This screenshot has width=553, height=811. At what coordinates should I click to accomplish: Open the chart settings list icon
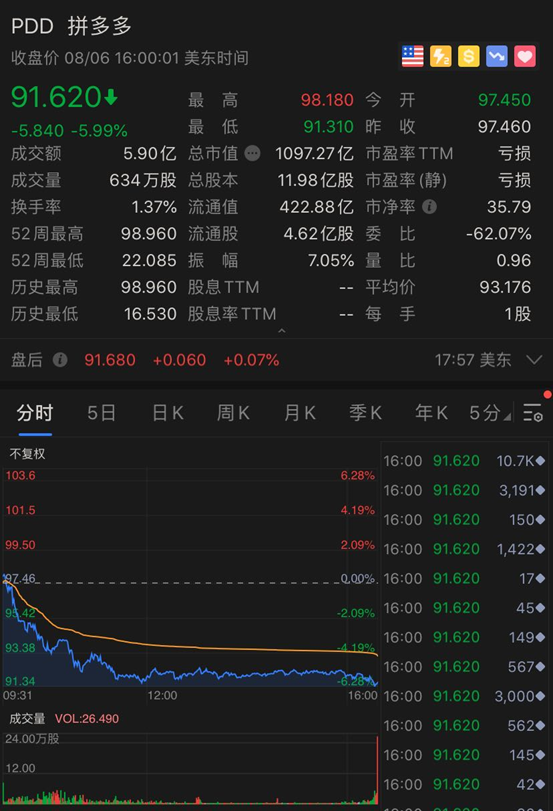click(533, 413)
